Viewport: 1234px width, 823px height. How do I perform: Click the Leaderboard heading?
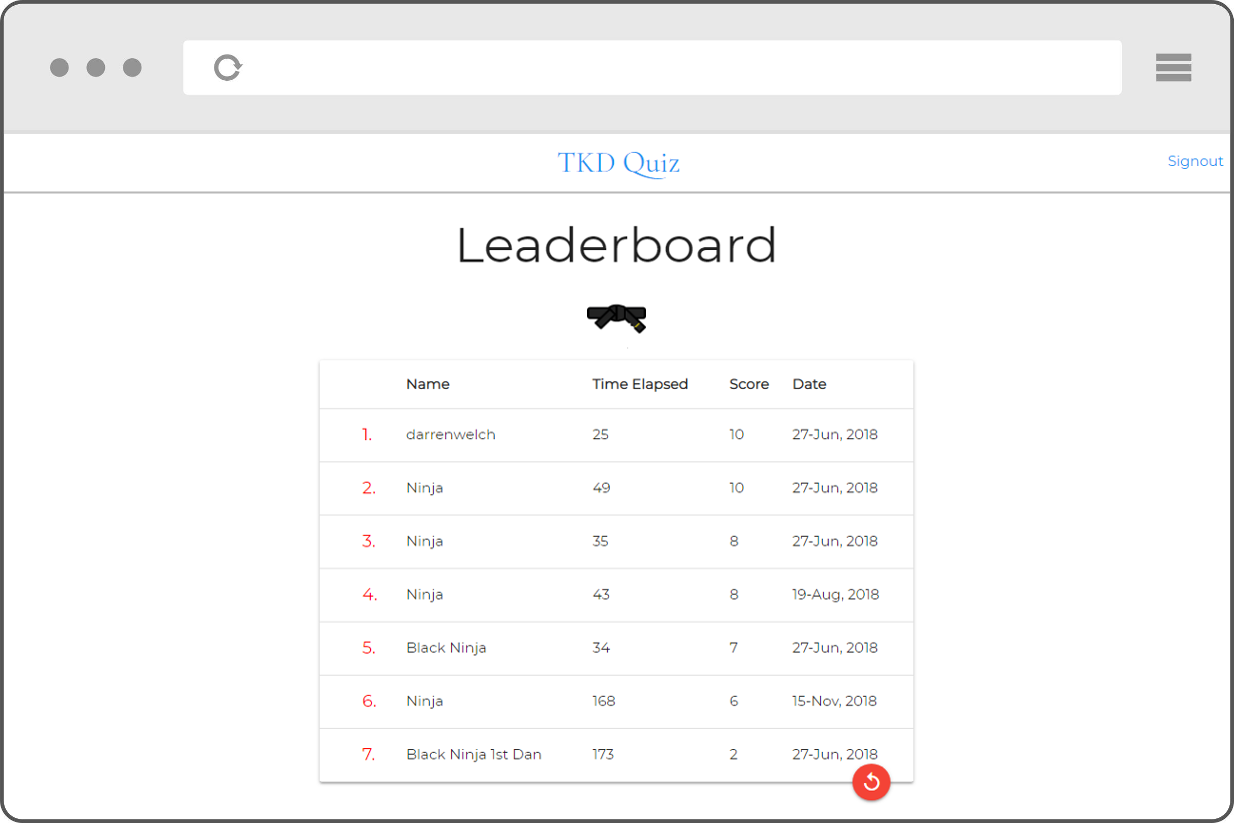click(616, 246)
